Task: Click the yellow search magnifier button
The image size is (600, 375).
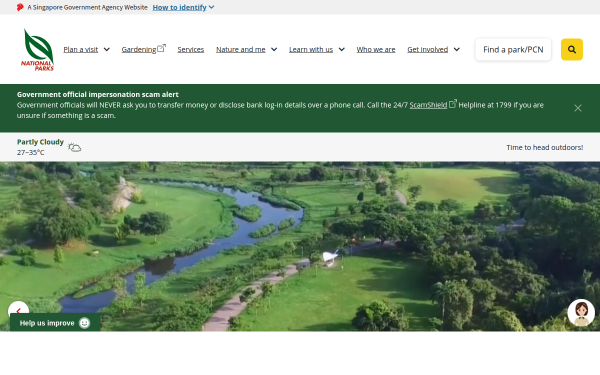Action: [572, 49]
